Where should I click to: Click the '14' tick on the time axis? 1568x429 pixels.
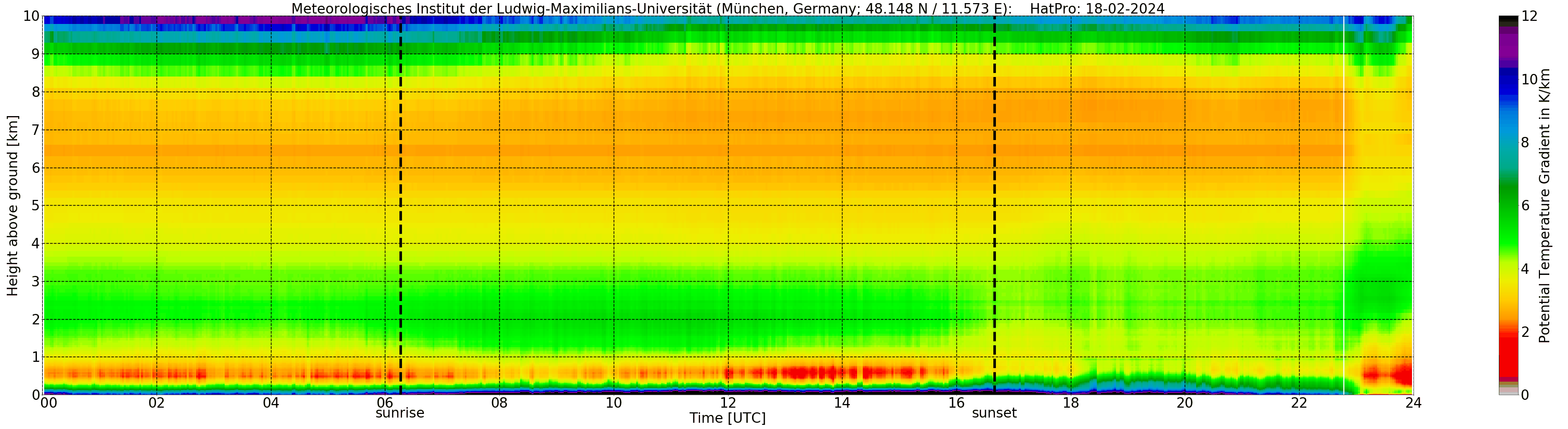pos(842,403)
